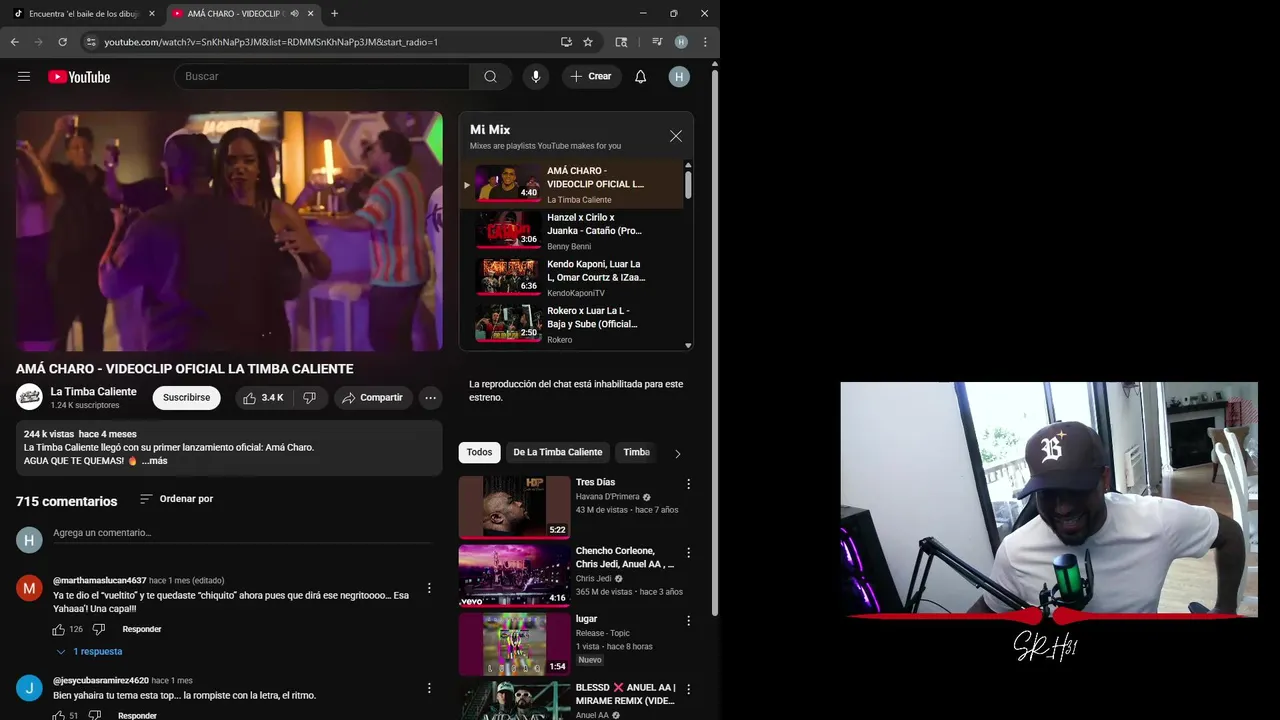Reply to marthamaslucan4637 with Responder
The width and height of the screenshot is (1280, 720).
click(x=142, y=629)
